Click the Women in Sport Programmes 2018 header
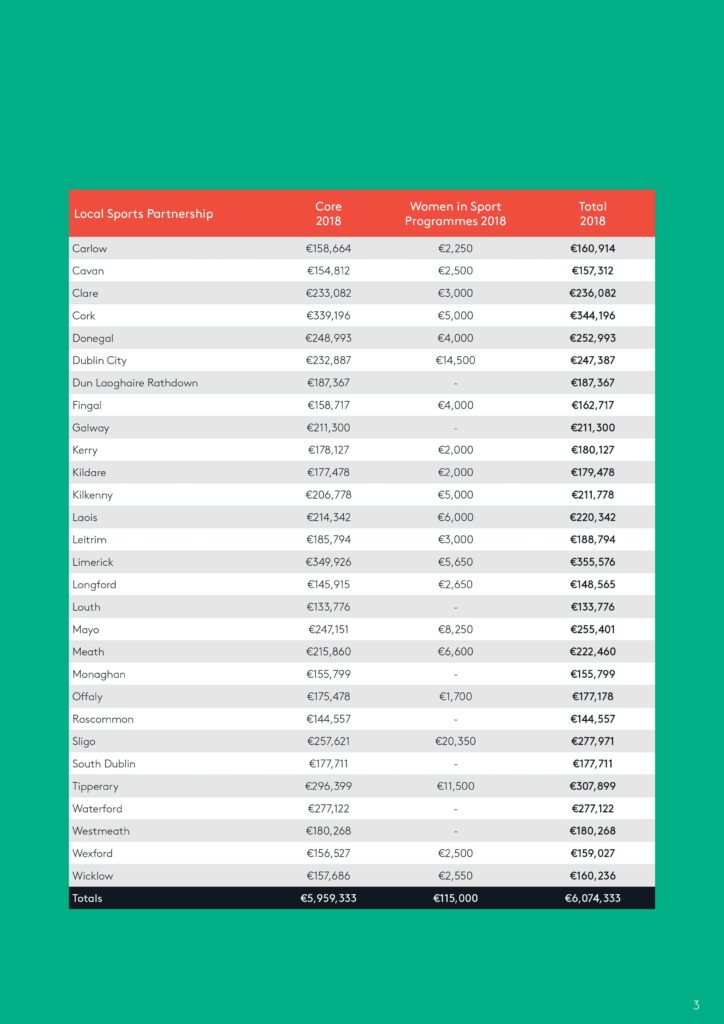The image size is (724, 1024). click(455, 214)
